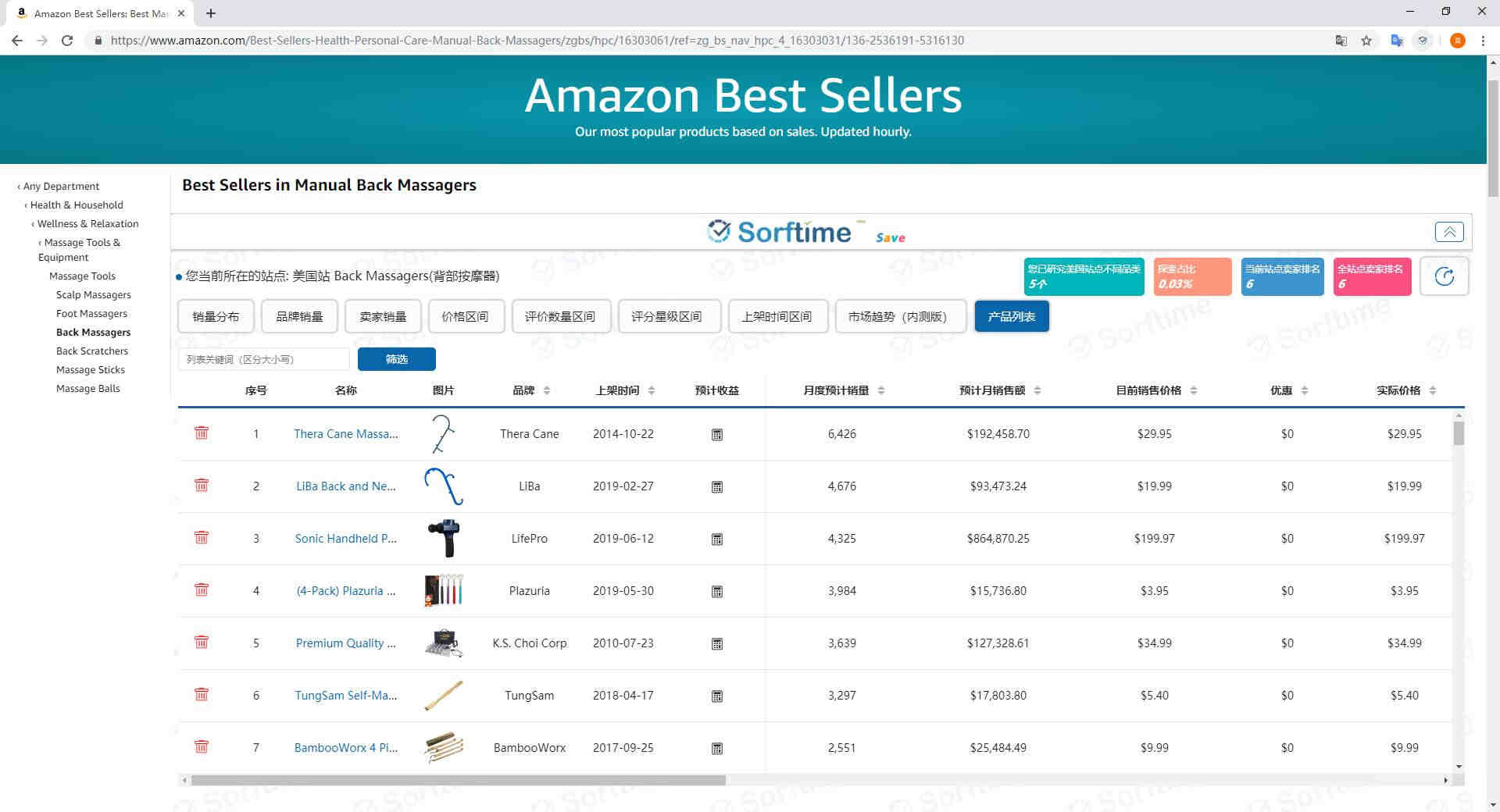Image resolution: width=1500 pixels, height=812 pixels.
Task: Sort by 目前销售价格 column arrows
Action: coord(1194,390)
